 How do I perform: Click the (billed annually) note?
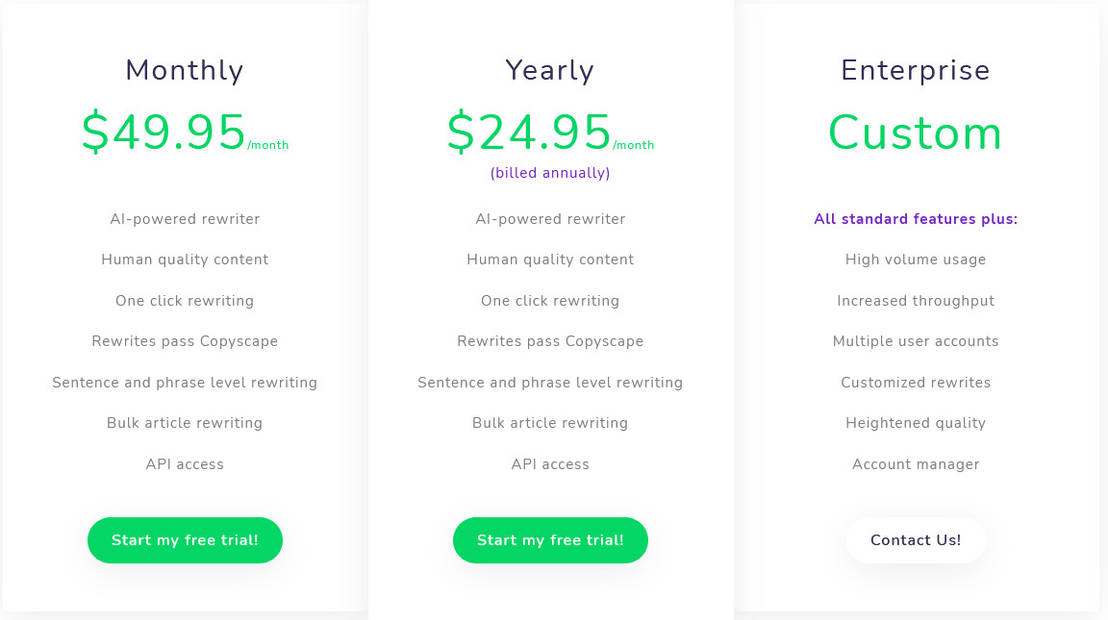coord(550,173)
